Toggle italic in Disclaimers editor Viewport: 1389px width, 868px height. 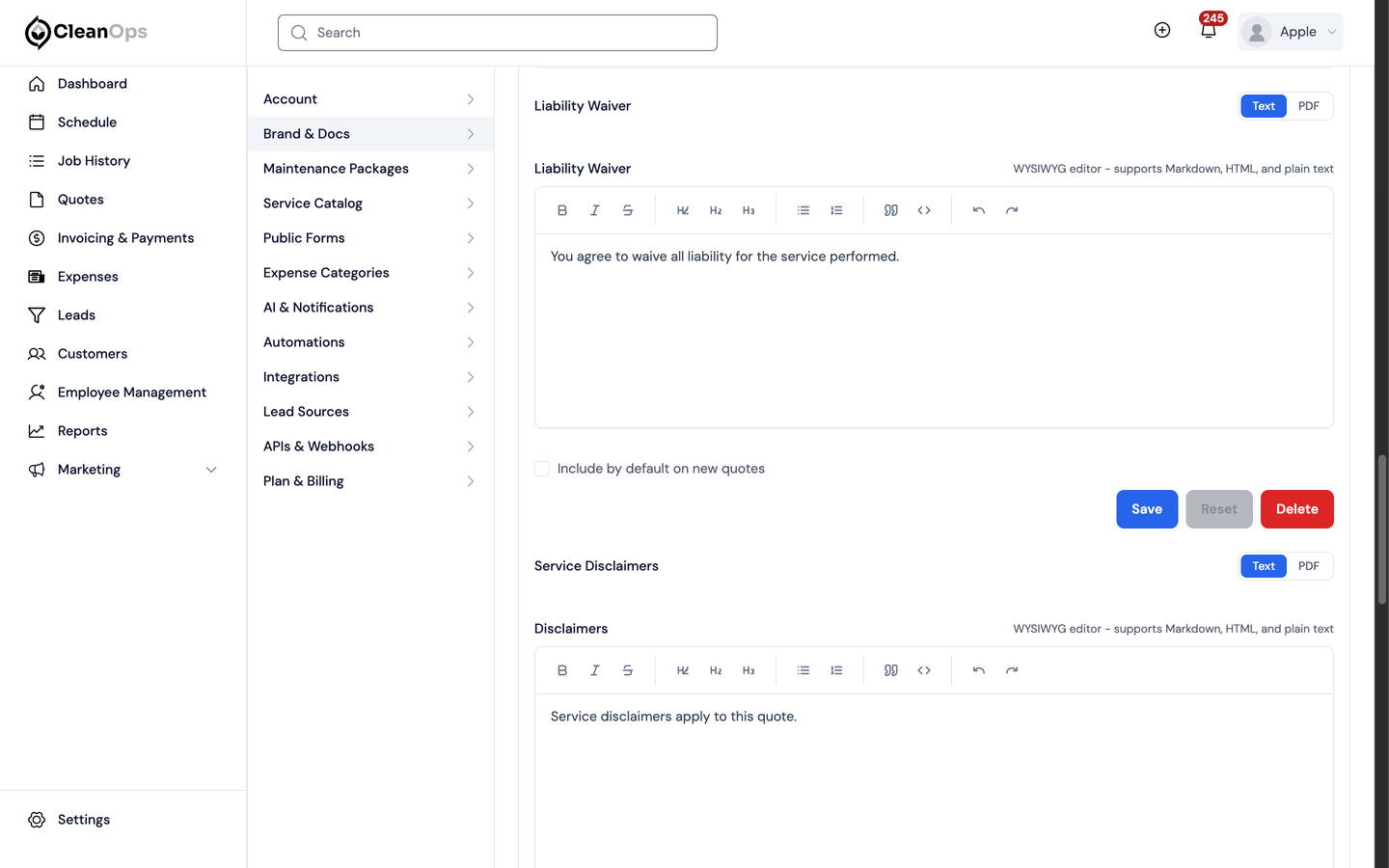[x=595, y=670]
